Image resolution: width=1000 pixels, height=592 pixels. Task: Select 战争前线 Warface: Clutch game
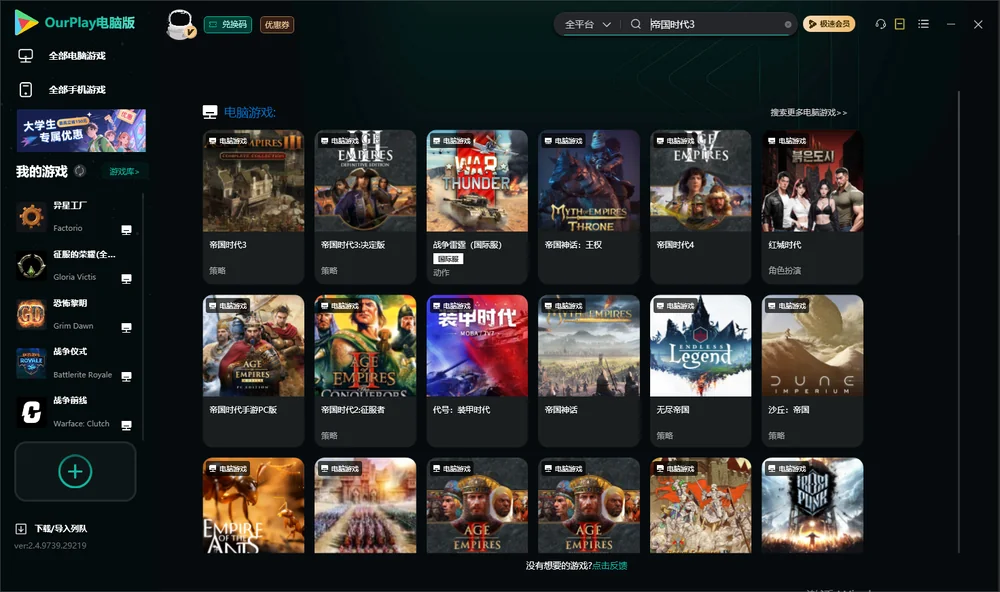click(75, 411)
